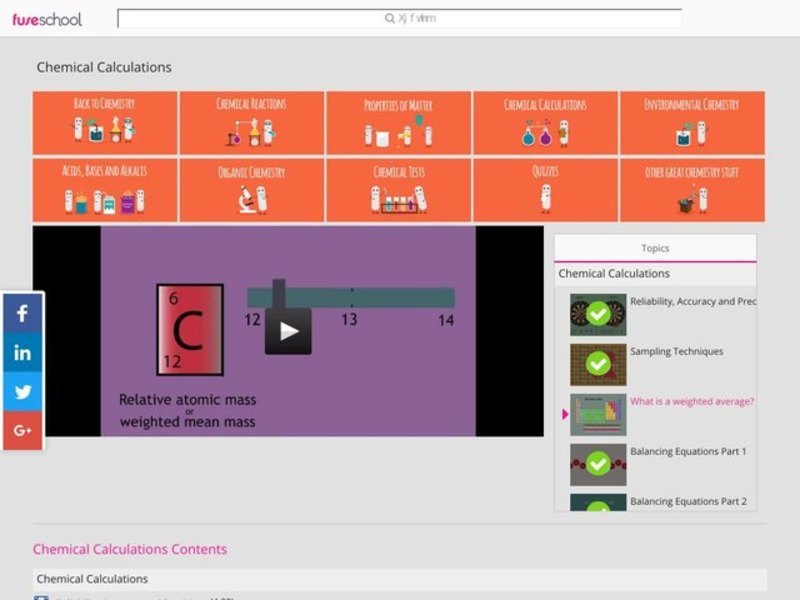Select Chemical Tests tile
800x600 pixels.
pyautogui.click(x=398, y=190)
